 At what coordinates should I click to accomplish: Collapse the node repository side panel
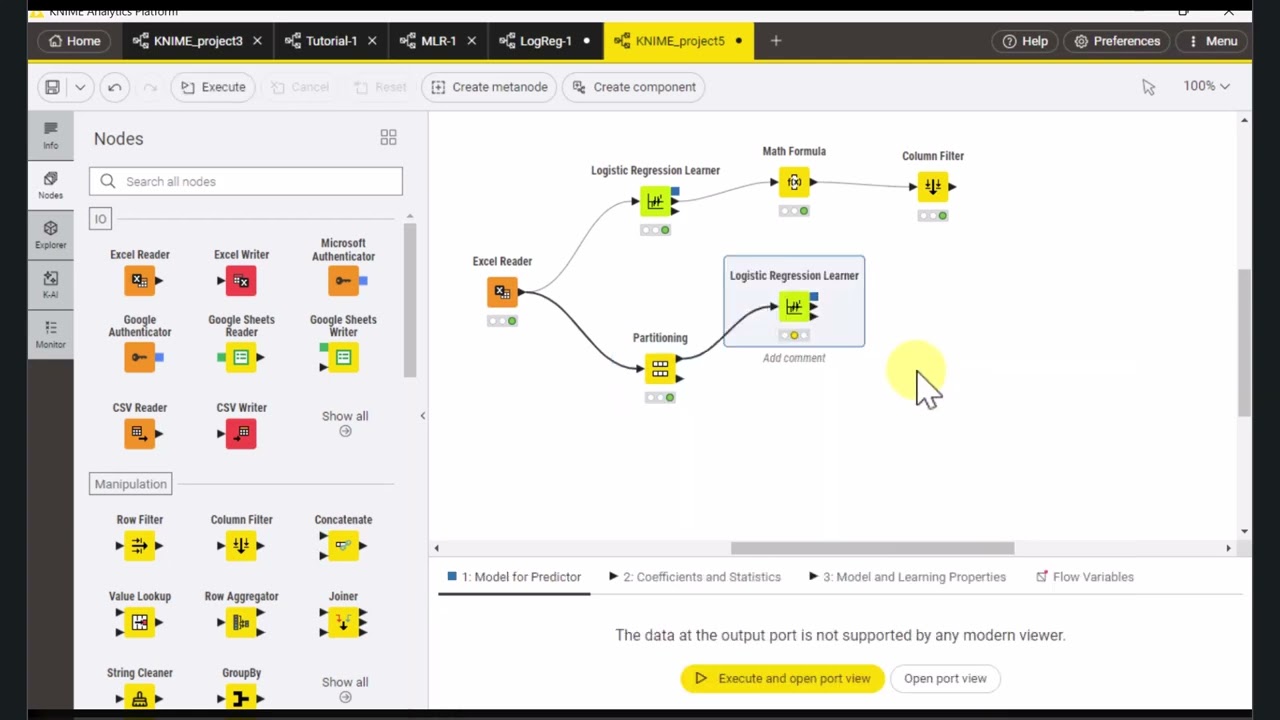422,415
